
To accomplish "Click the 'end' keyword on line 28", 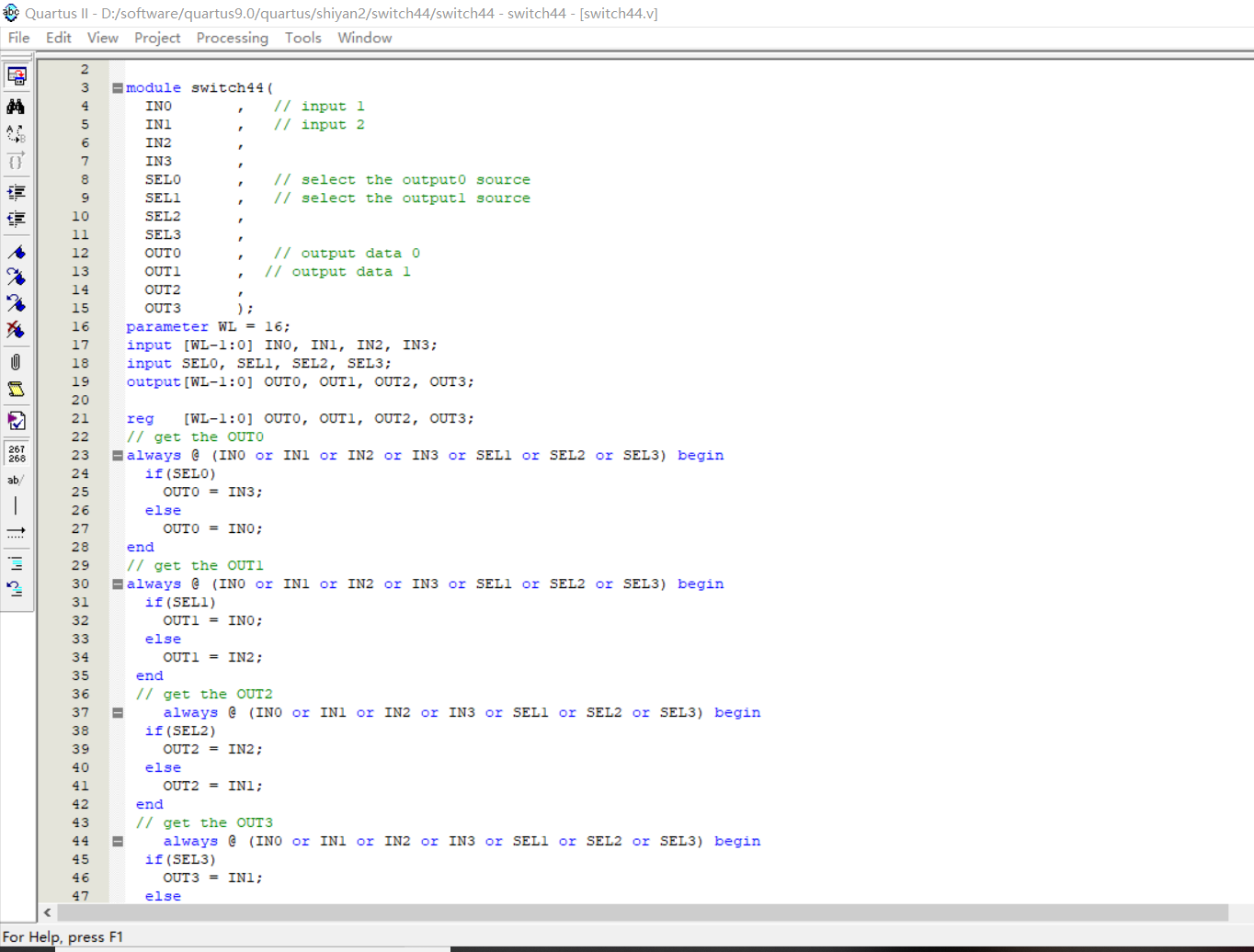I will pos(140,547).
